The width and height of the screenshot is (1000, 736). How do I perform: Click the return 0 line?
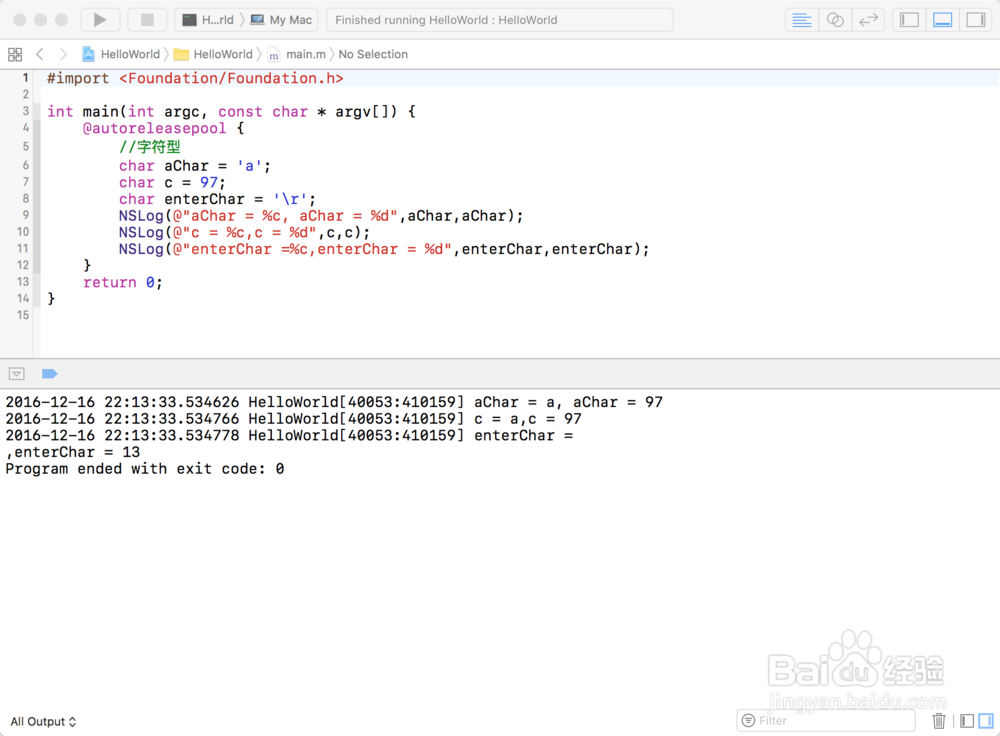pyautogui.click(x=122, y=282)
